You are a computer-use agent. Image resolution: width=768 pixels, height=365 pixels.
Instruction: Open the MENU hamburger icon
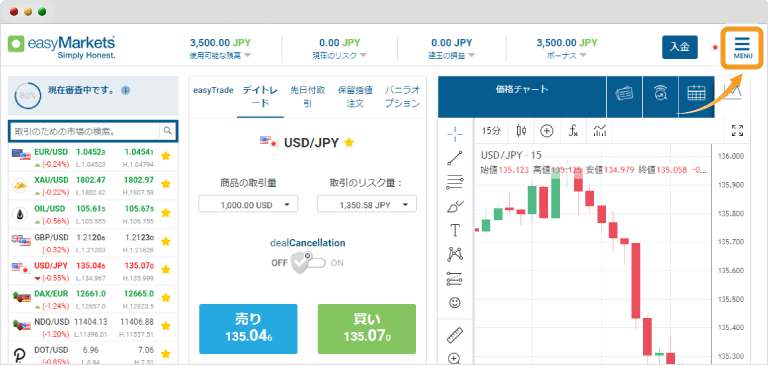pos(742,48)
